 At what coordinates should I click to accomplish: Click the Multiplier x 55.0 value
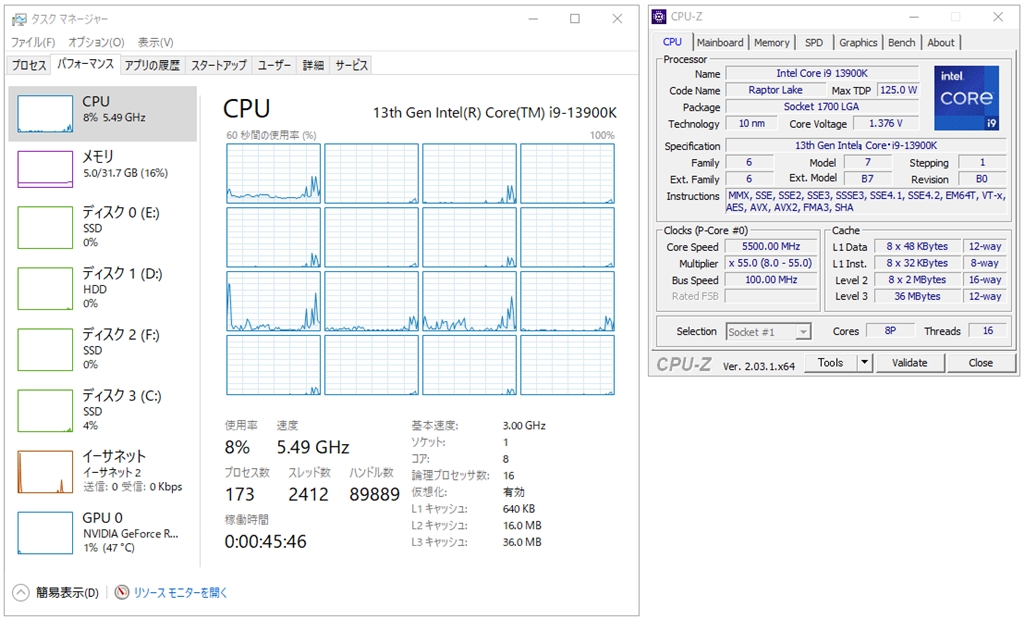[x=771, y=262]
